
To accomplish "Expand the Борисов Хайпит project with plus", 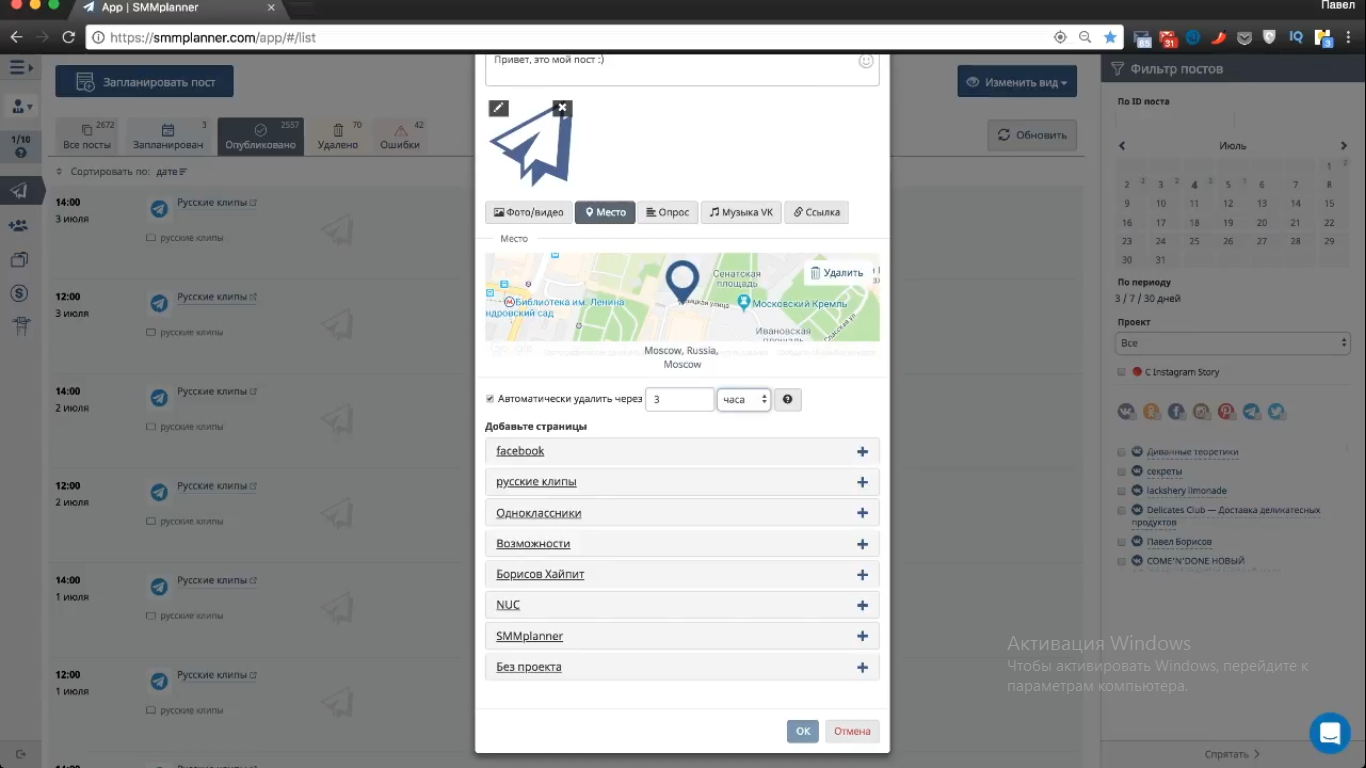I will [862, 576].
